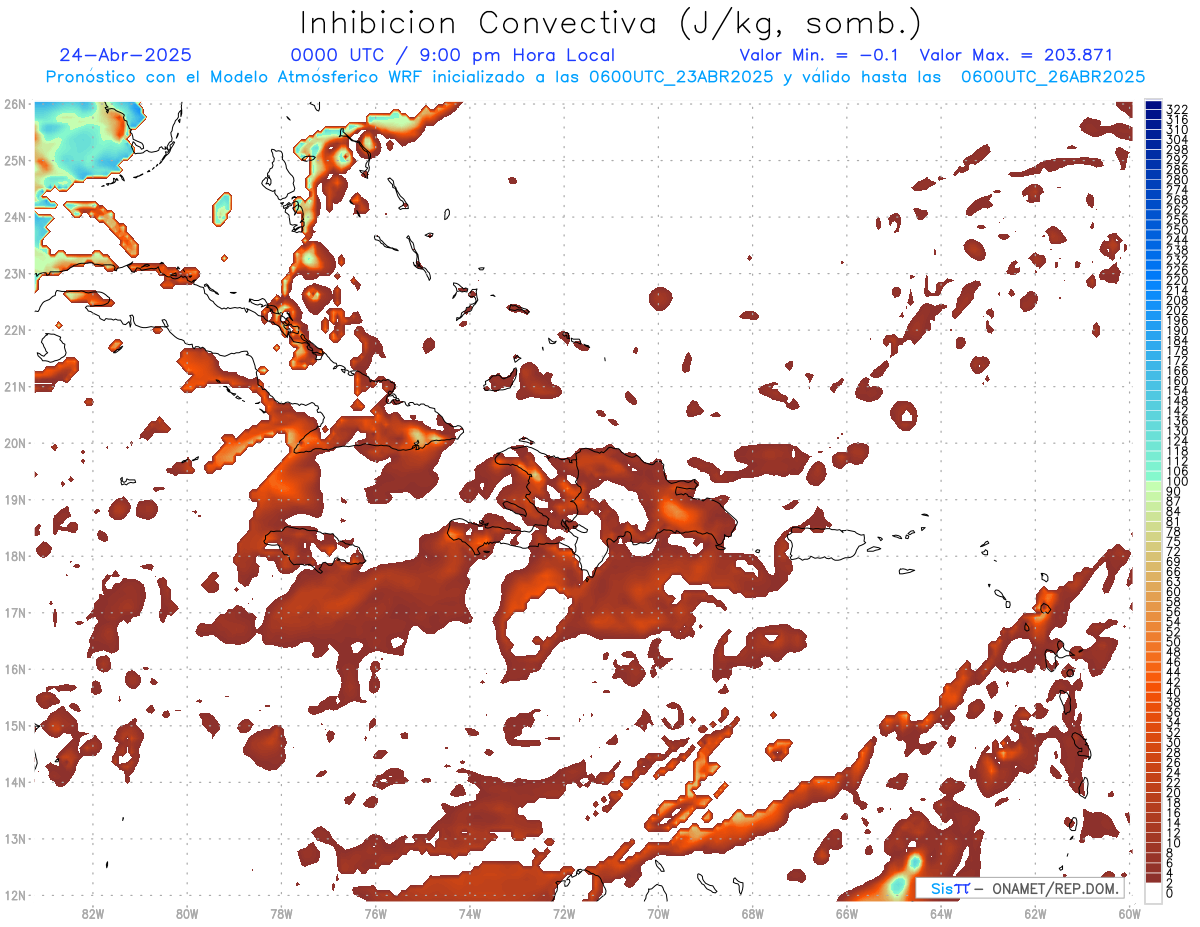Click the 15N latitude label
The width and height of the screenshot is (1200, 927).
tap(14, 725)
